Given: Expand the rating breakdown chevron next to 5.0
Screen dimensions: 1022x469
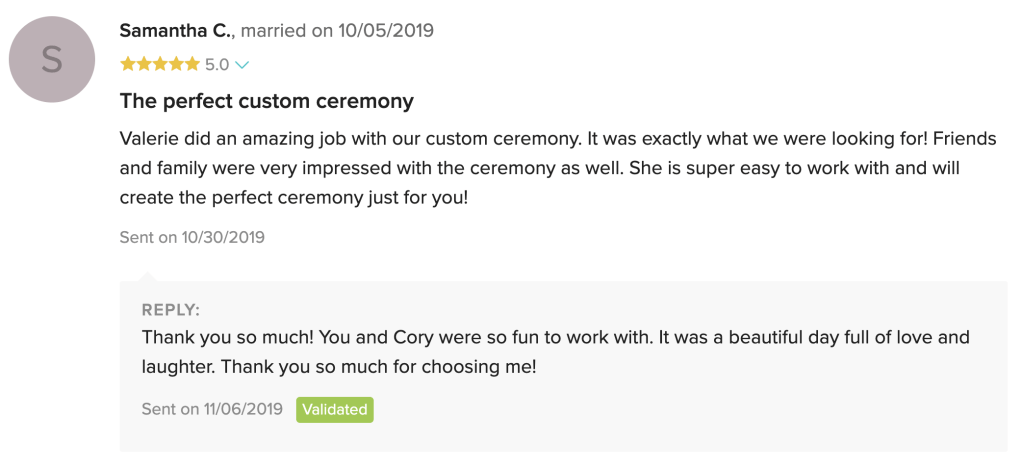Looking at the screenshot, I should (241, 65).
